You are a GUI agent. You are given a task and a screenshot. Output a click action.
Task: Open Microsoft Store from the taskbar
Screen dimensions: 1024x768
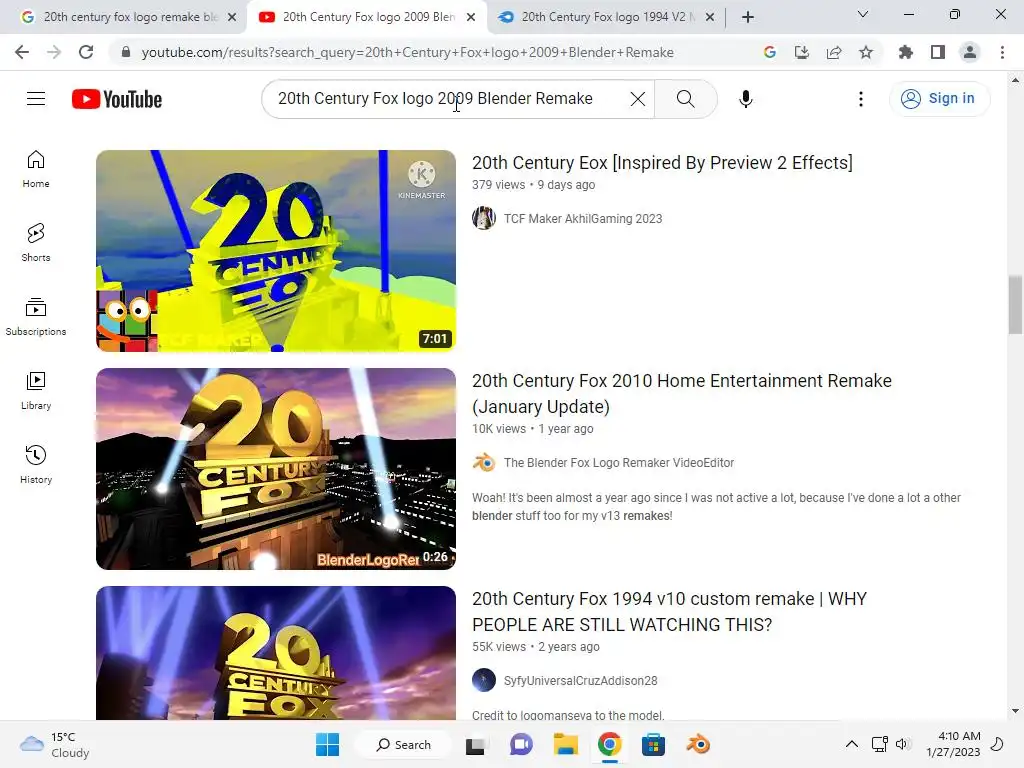click(653, 744)
